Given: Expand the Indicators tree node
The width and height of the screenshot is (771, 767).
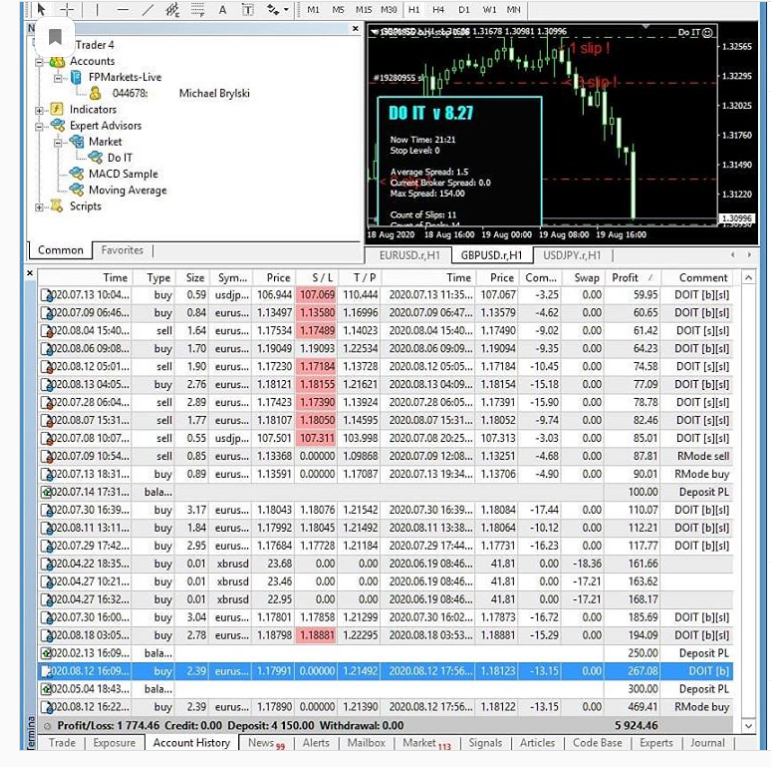Looking at the screenshot, I should click(x=39, y=110).
